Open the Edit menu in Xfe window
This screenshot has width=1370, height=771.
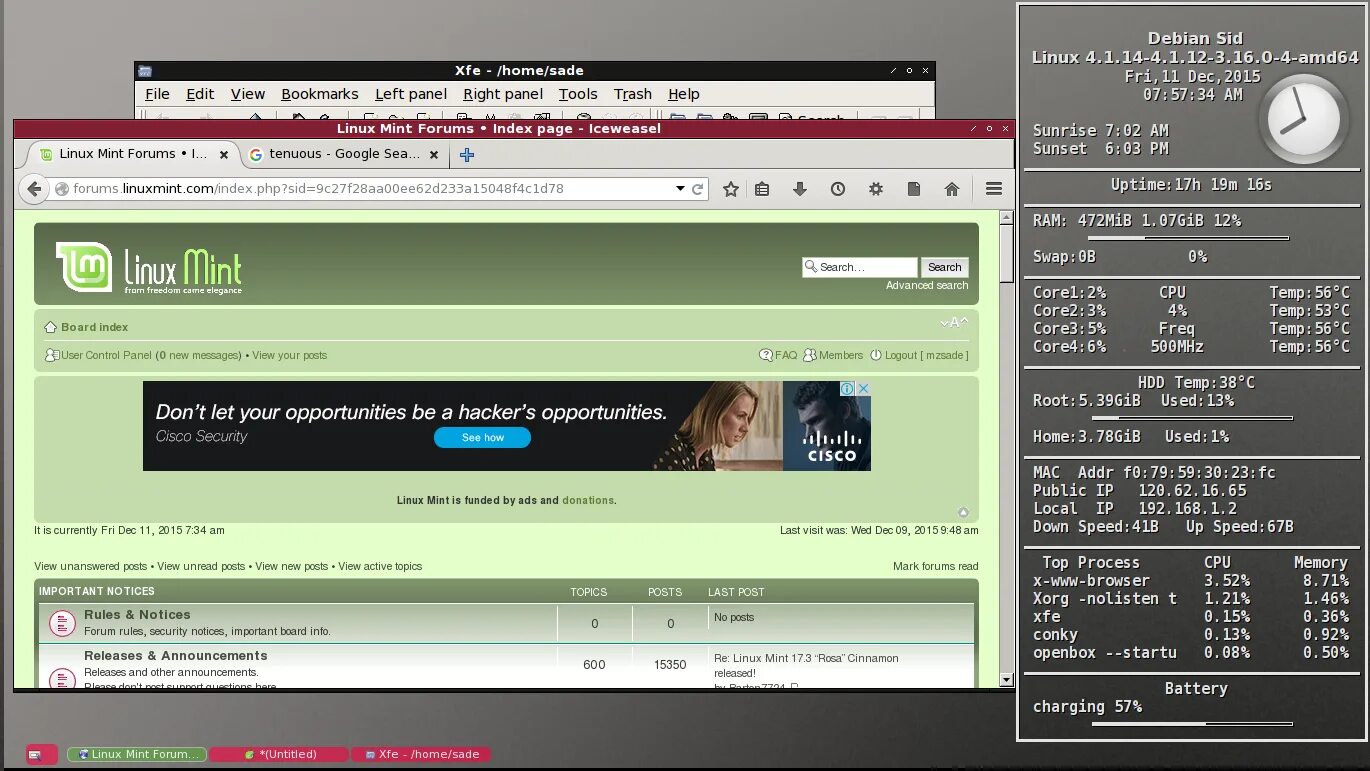[200, 94]
